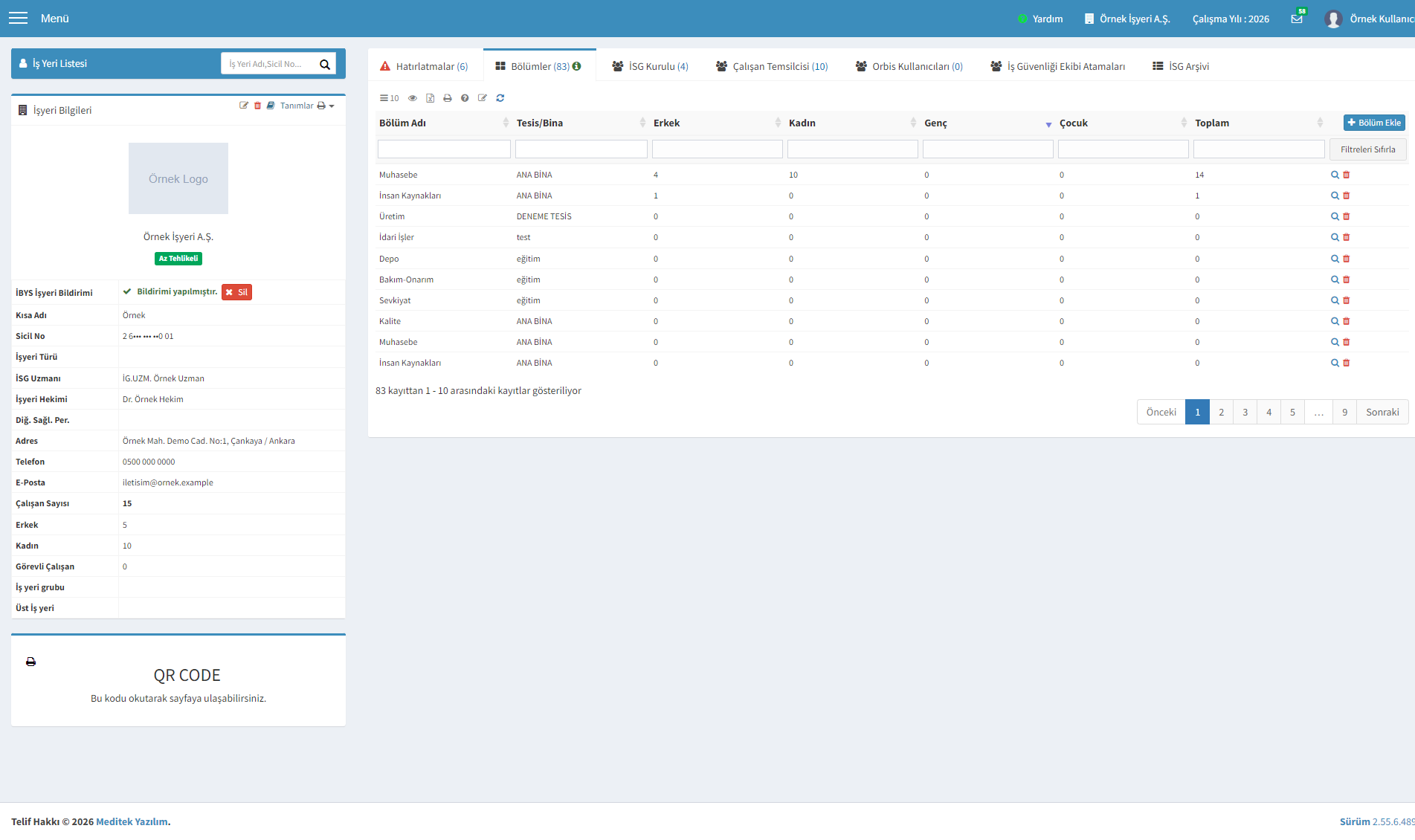Open the Örnek İşyeri A.Ş. workplace selector

pos(1127,19)
